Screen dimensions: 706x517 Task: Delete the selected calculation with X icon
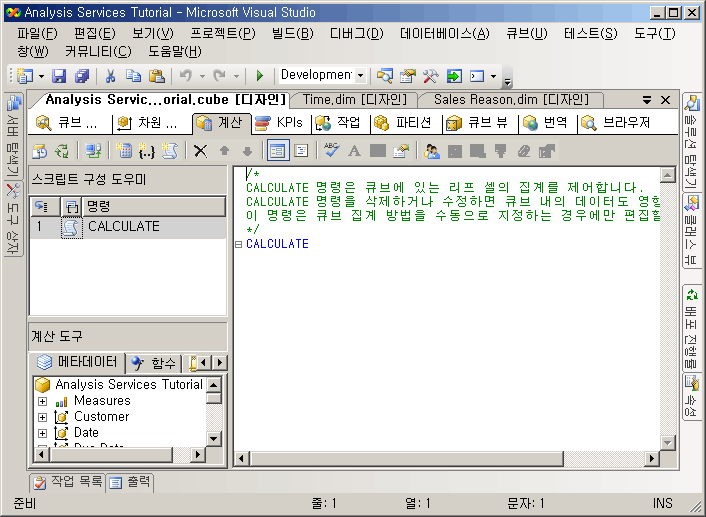coord(200,151)
